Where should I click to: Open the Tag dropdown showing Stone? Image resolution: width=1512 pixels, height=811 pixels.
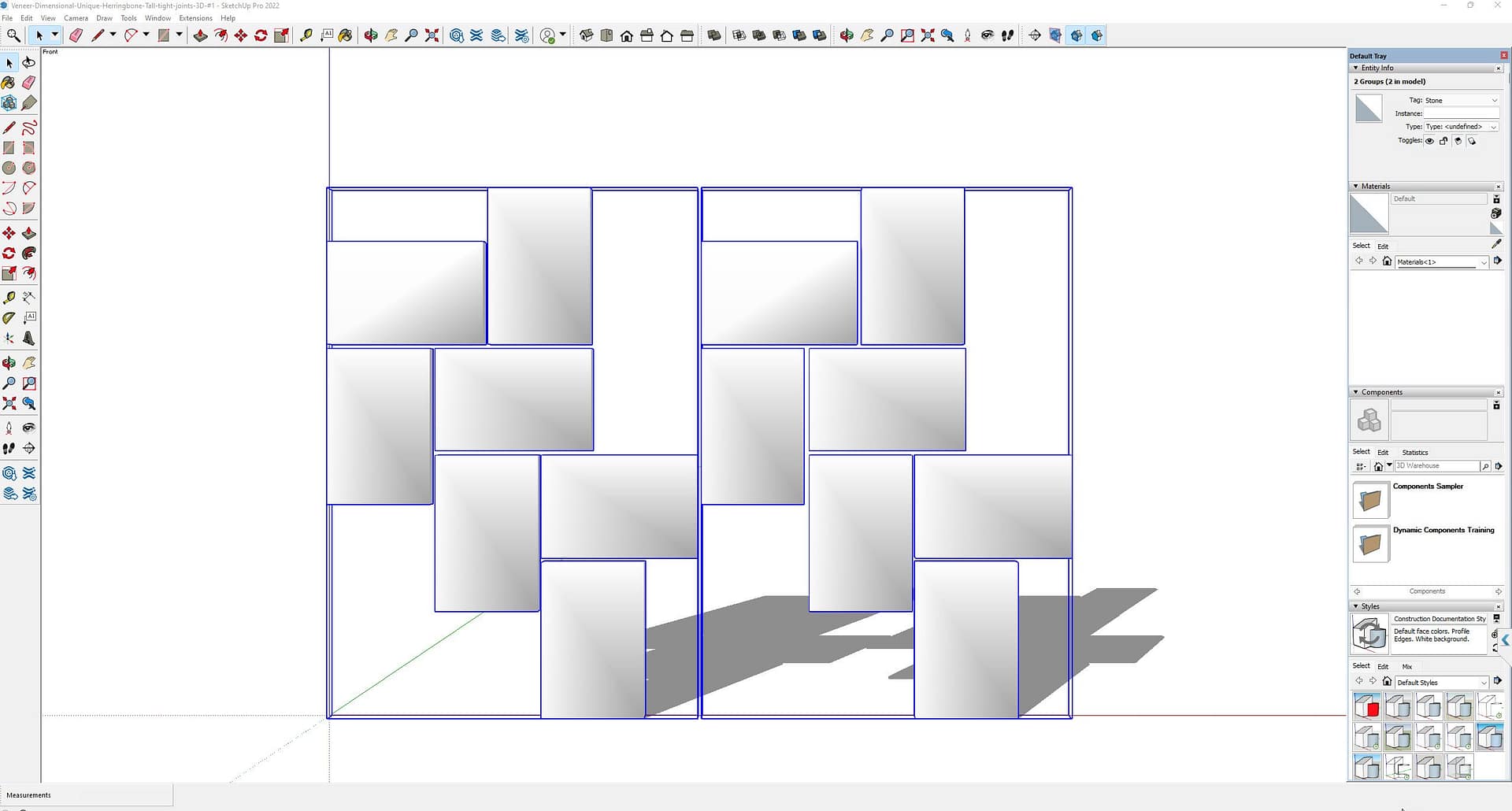pos(1461,100)
